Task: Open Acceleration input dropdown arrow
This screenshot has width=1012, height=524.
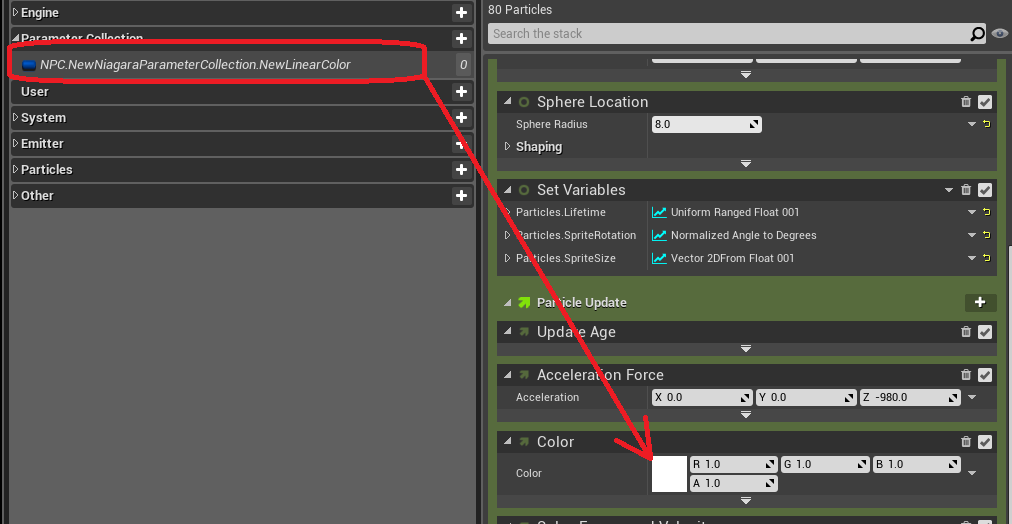Action: coord(971,398)
